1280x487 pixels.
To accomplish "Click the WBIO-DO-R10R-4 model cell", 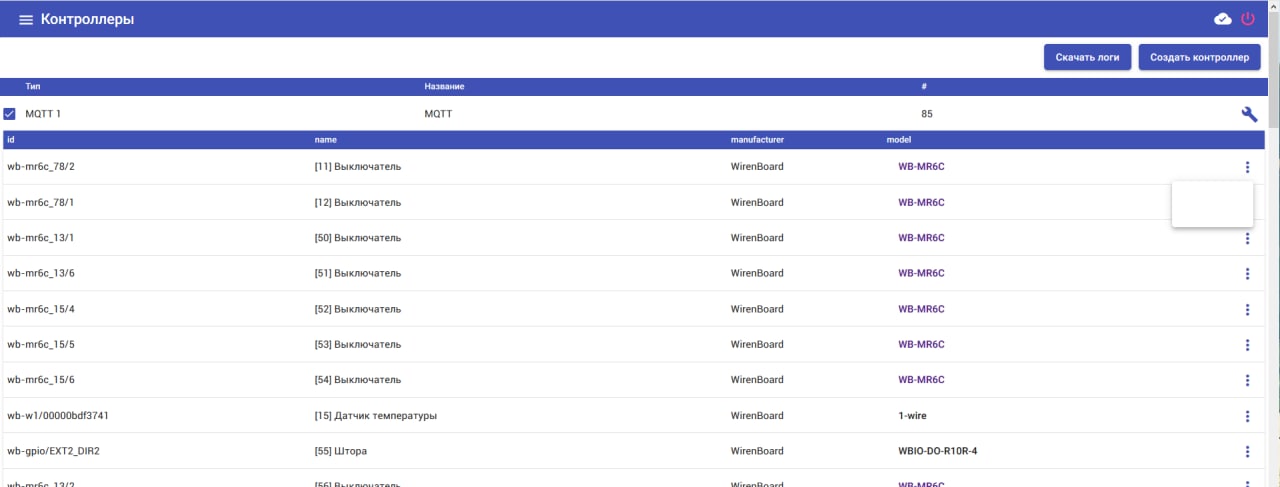I will [x=938, y=451].
